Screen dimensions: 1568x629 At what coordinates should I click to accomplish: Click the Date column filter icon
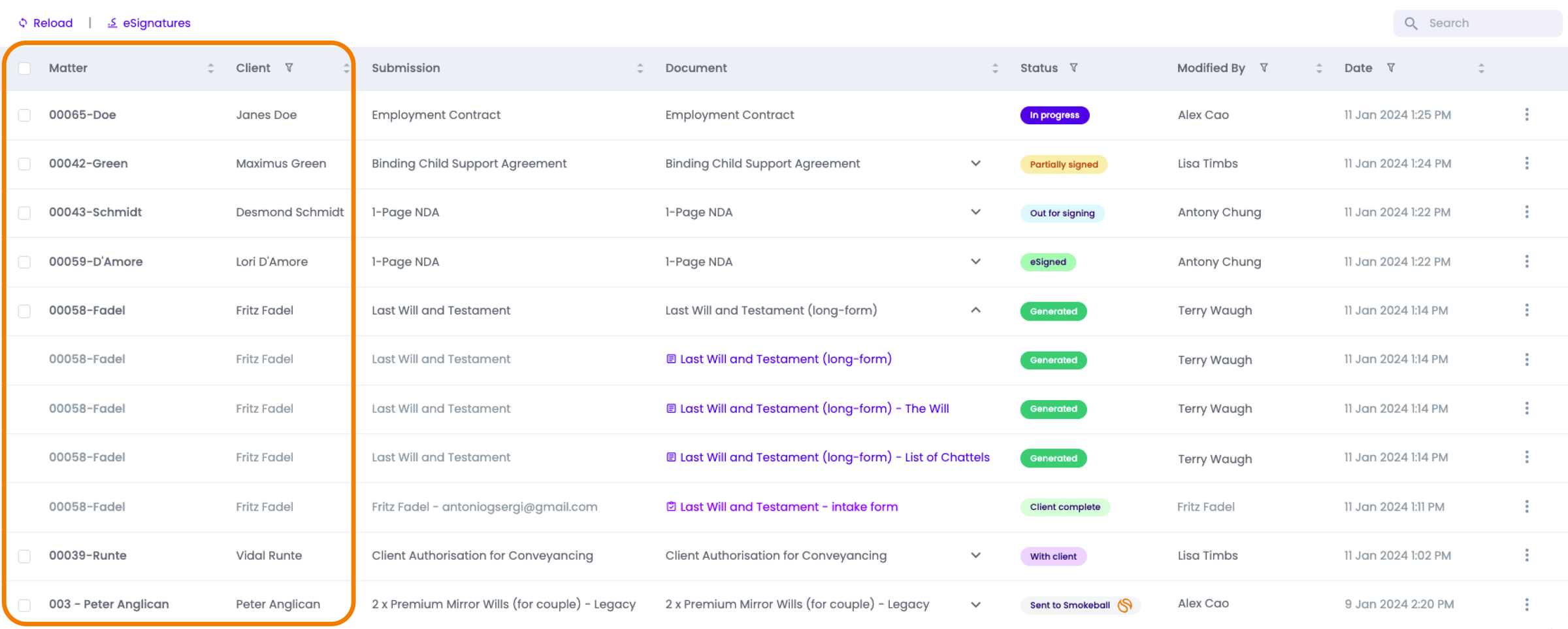tap(1391, 68)
